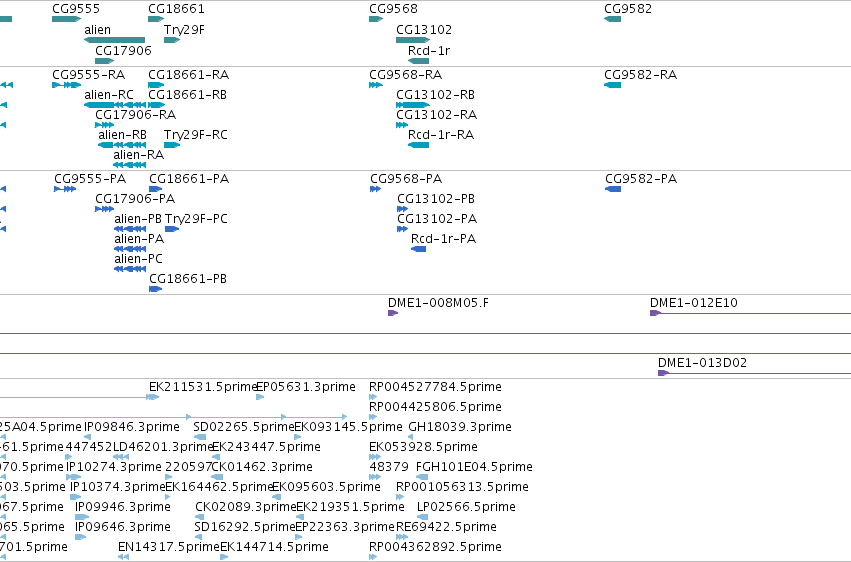Select EST EK243447.5prime label
851x562 pixels.
pyautogui.click(x=266, y=447)
